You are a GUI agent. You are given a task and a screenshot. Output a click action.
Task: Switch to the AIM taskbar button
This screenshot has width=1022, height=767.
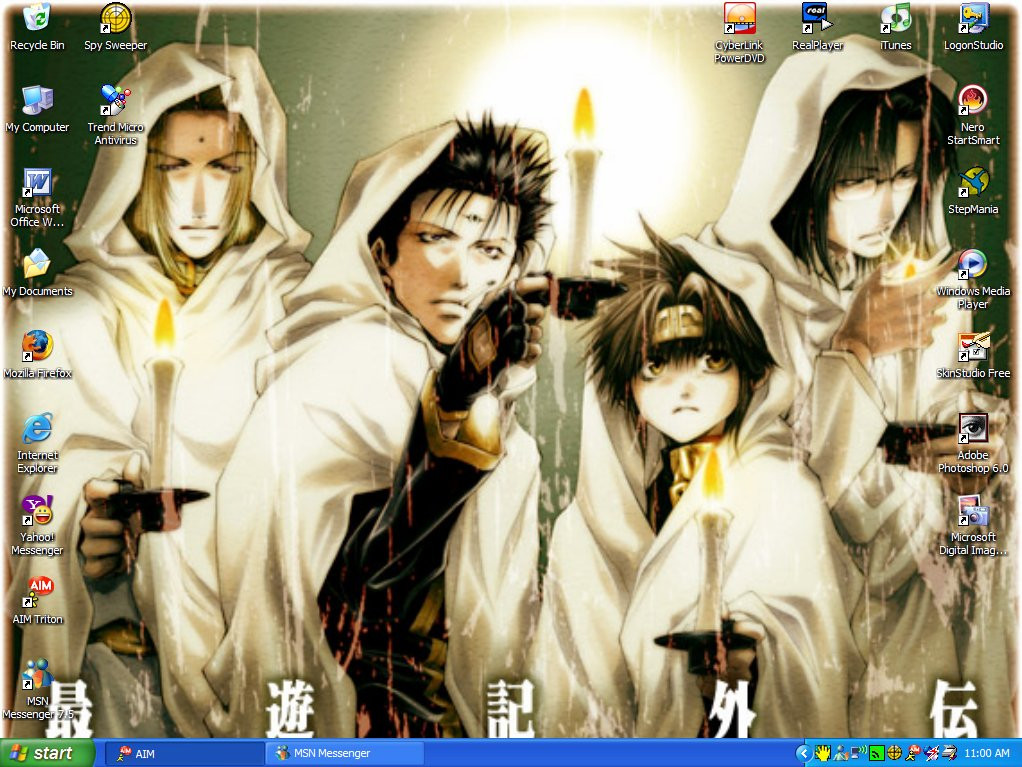[184, 753]
